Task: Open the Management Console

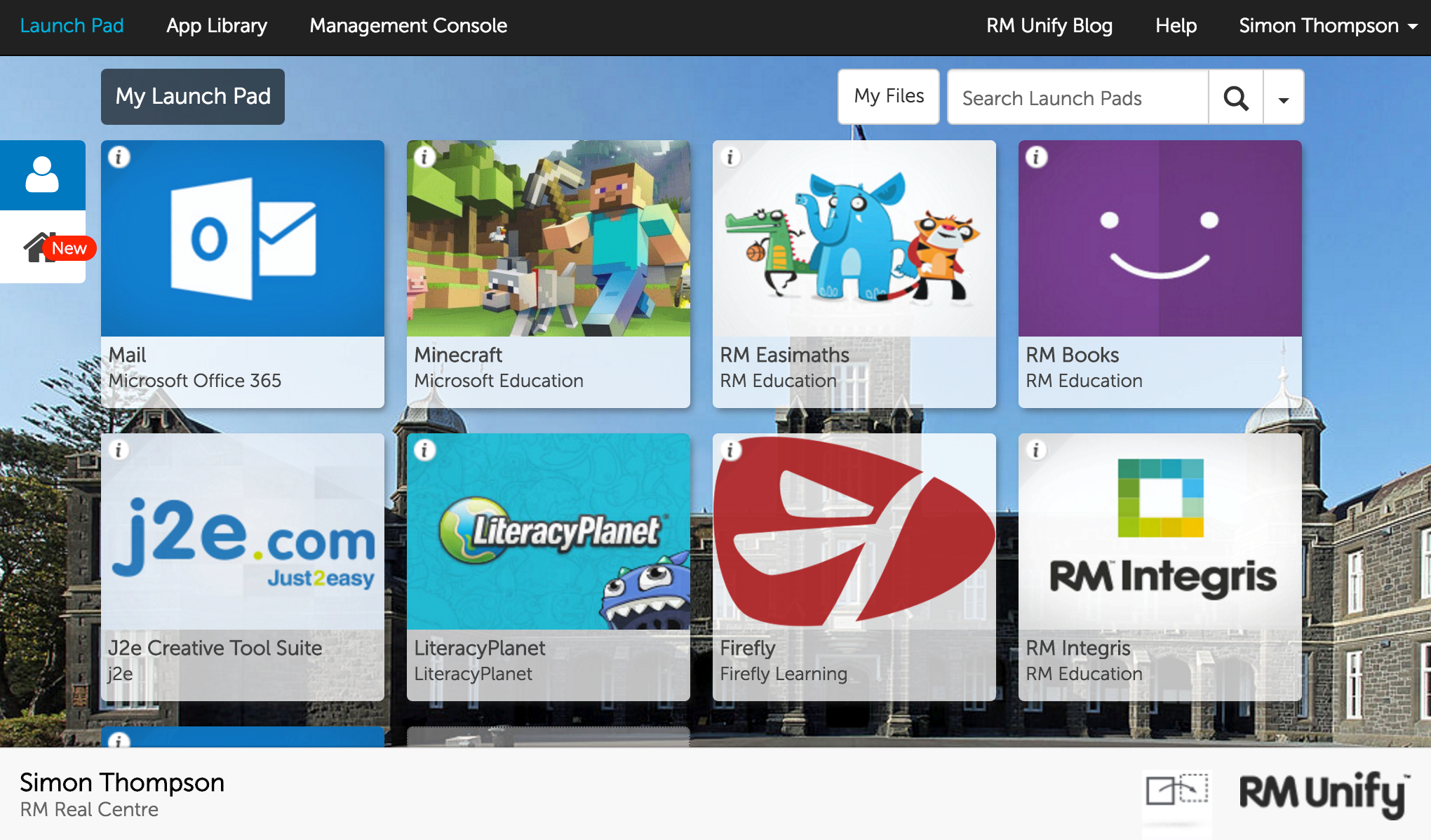Action: (x=408, y=26)
